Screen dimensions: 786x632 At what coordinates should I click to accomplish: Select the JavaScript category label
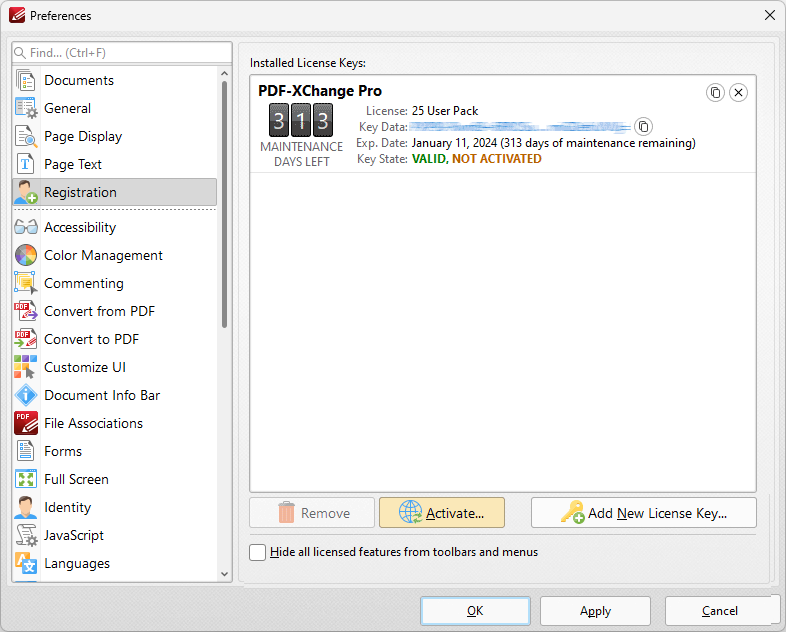74,535
